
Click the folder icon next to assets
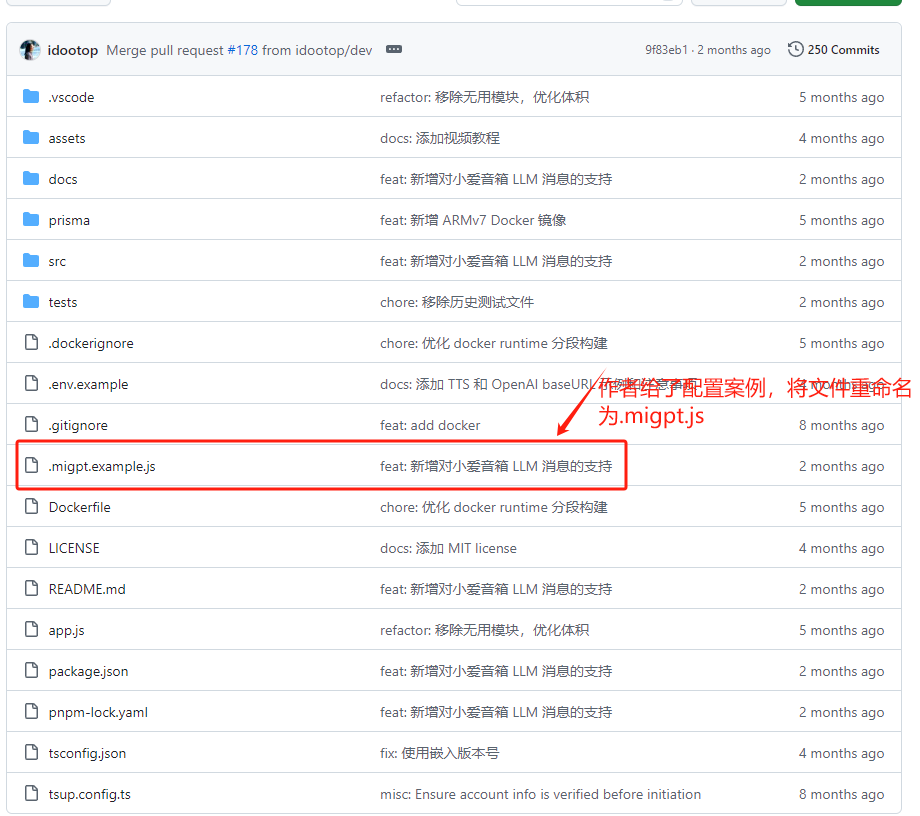[31, 137]
